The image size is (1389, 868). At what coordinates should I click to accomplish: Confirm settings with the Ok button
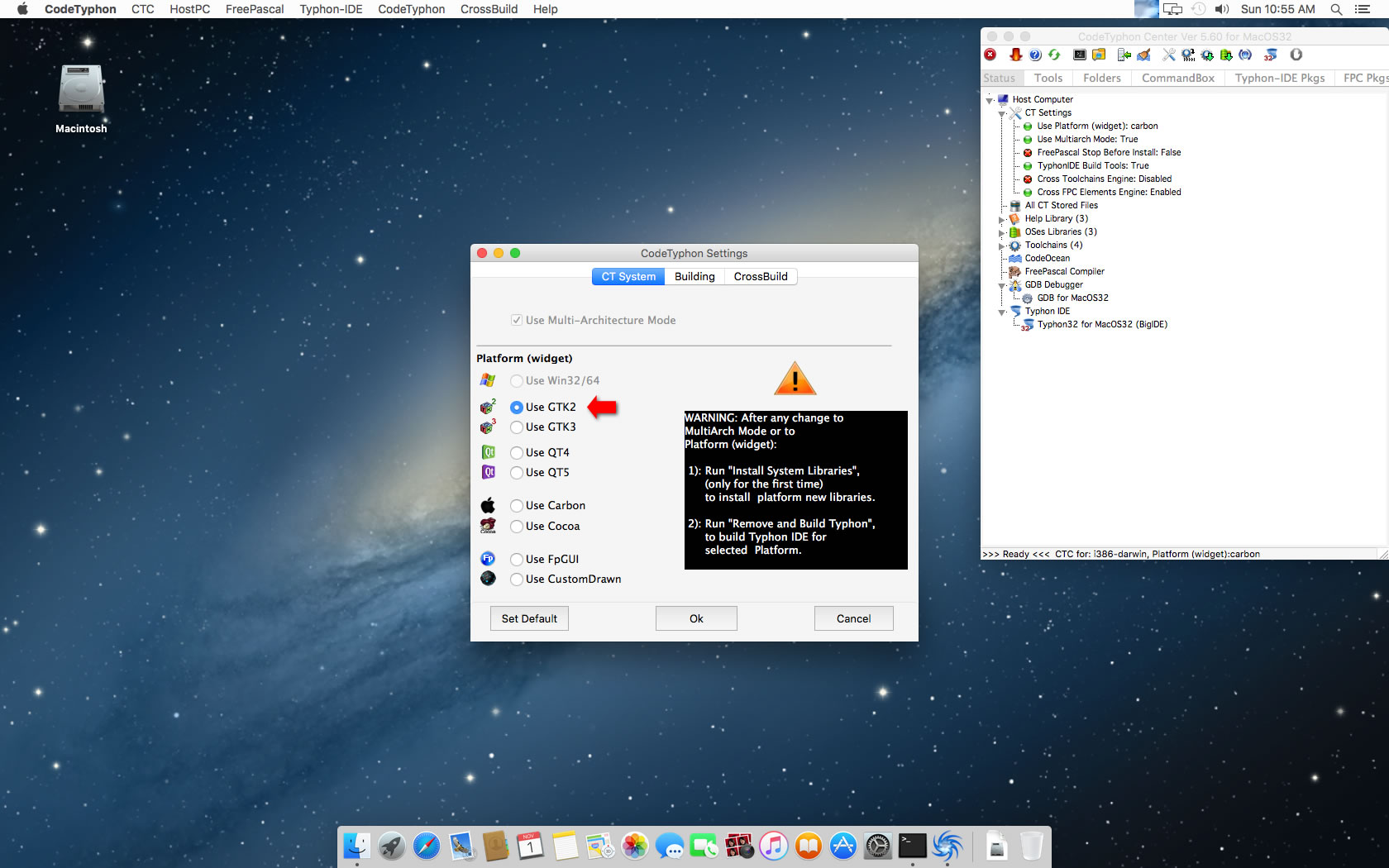coord(696,618)
